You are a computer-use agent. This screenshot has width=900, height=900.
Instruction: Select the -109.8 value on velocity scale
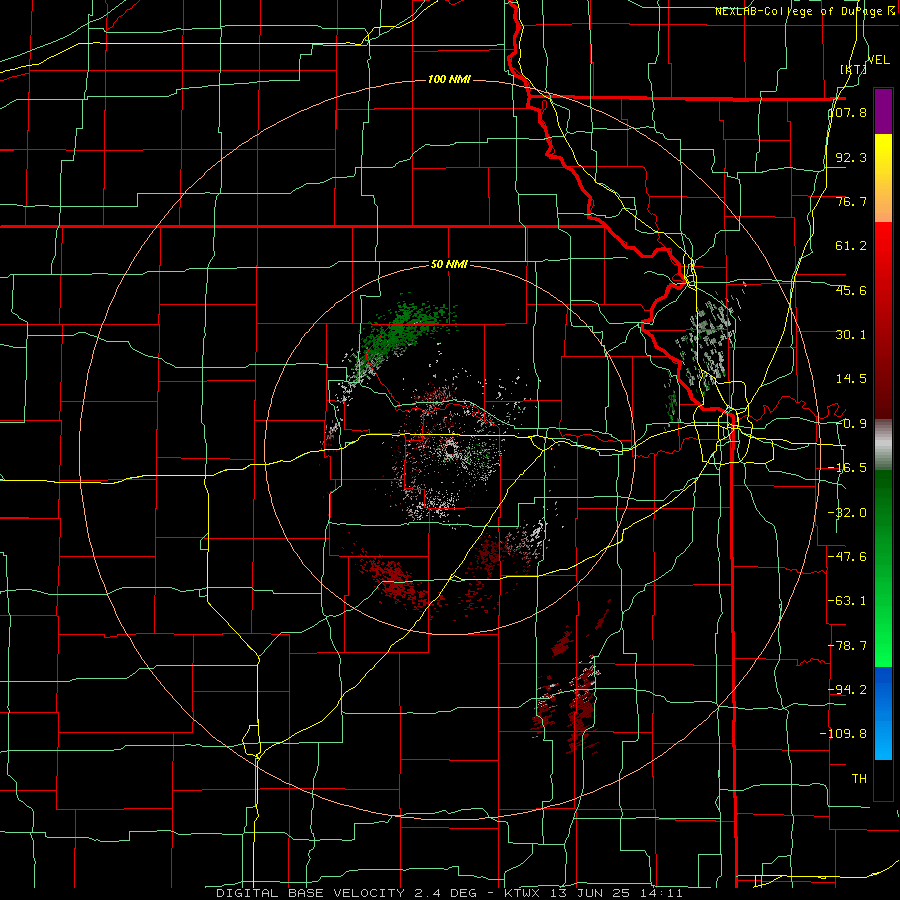tap(844, 734)
